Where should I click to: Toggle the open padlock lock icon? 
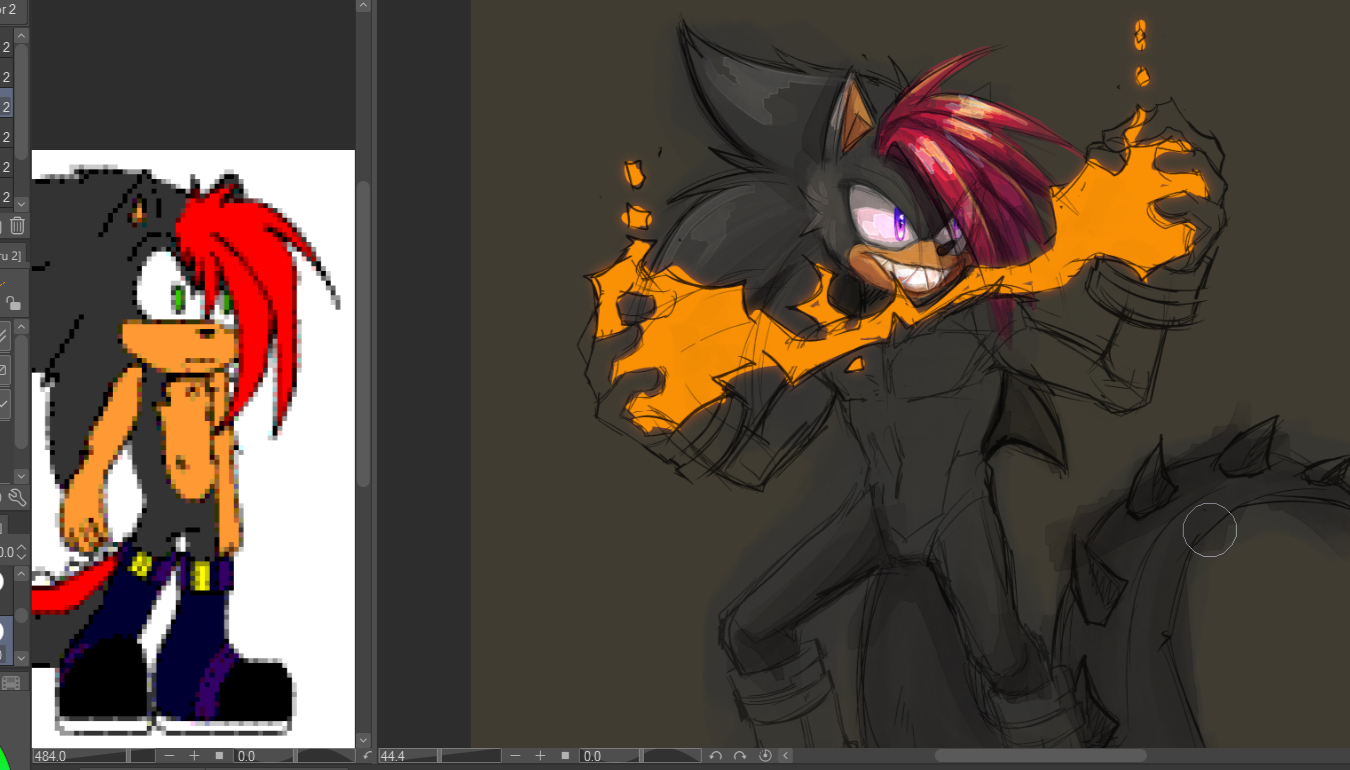pyautogui.click(x=12, y=302)
